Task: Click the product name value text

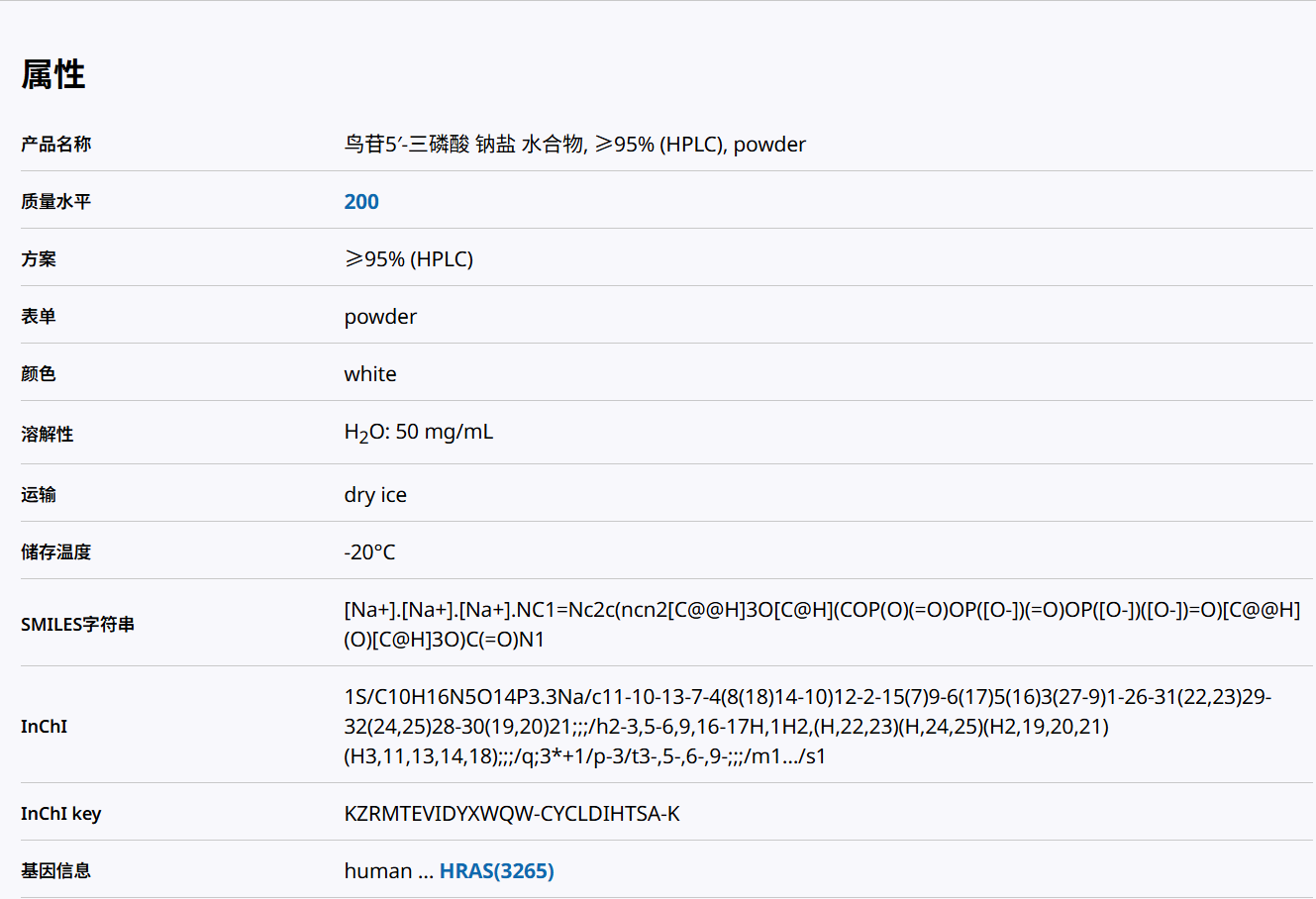Action: click(574, 145)
